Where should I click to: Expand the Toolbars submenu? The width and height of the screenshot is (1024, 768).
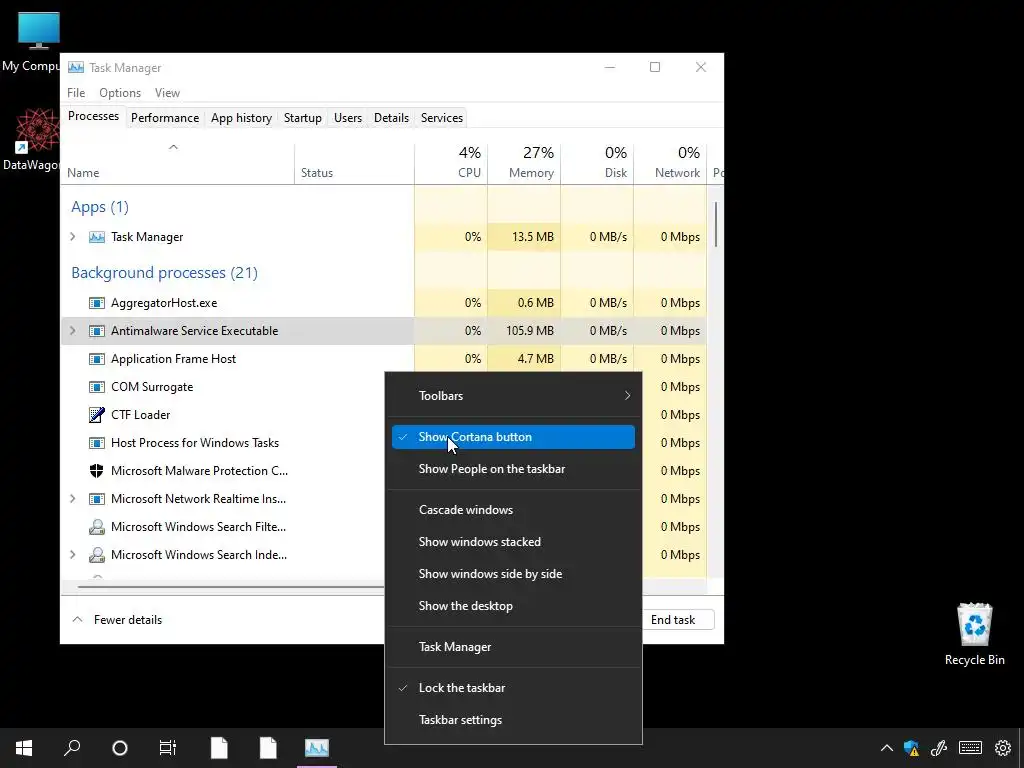click(x=513, y=396)
